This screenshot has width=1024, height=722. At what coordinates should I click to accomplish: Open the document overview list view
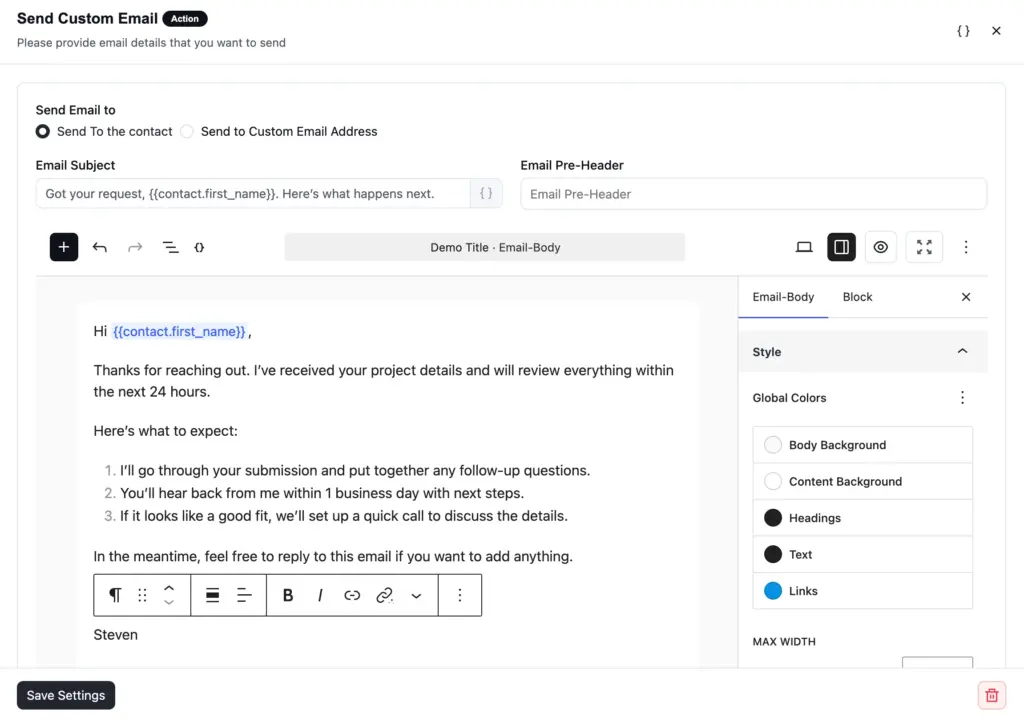[x=170, y=247]
